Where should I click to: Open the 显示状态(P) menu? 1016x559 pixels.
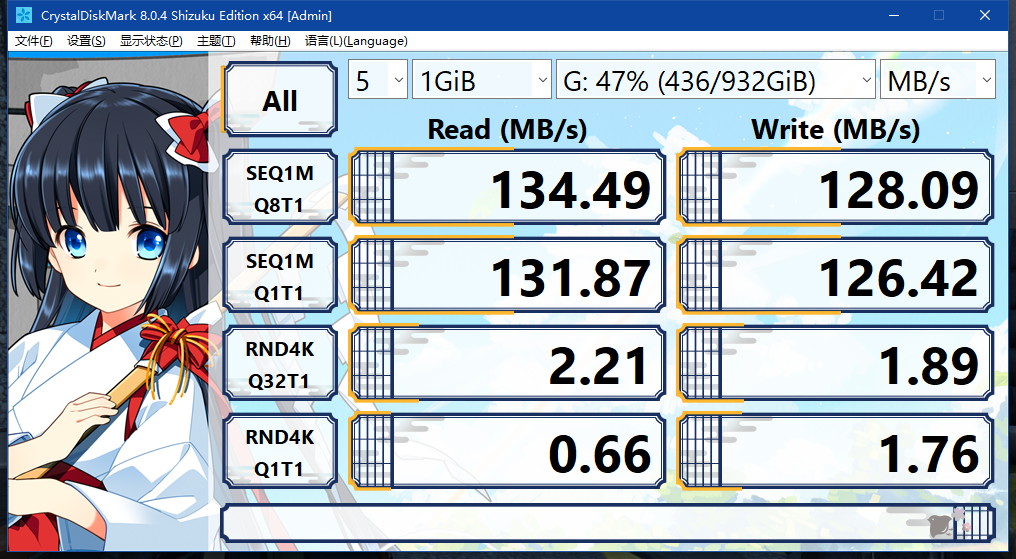[151, 41]
